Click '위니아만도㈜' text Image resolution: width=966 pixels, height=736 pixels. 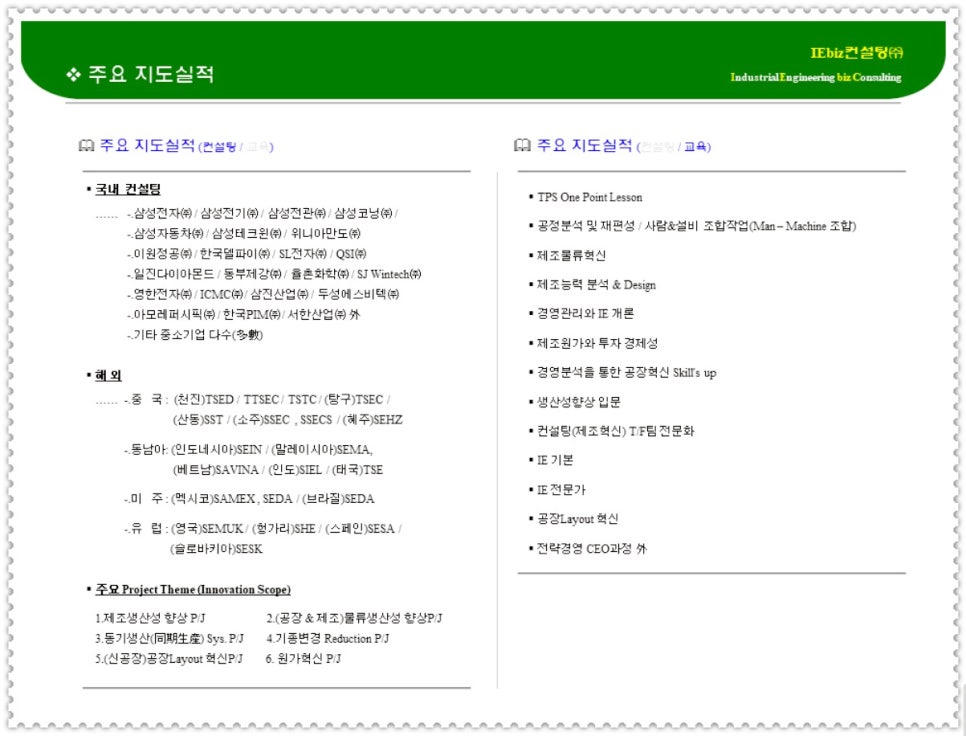pyautogui.click(x=326, y=233)
